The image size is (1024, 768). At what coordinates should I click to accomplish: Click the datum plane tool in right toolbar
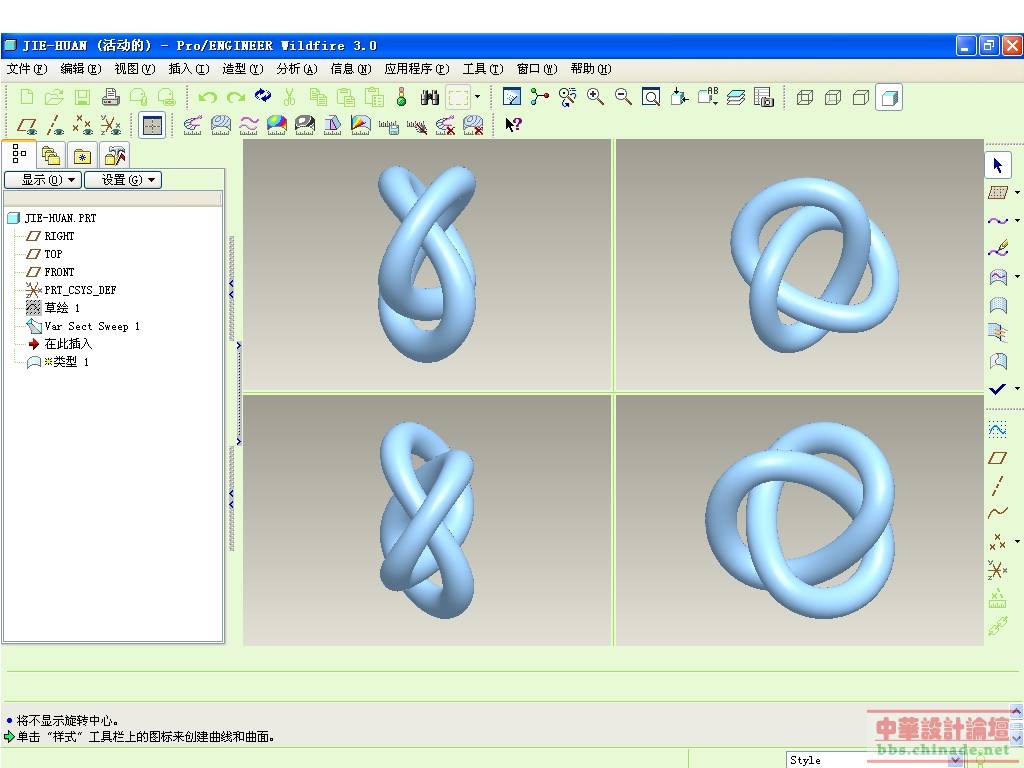tap(997, 458)
